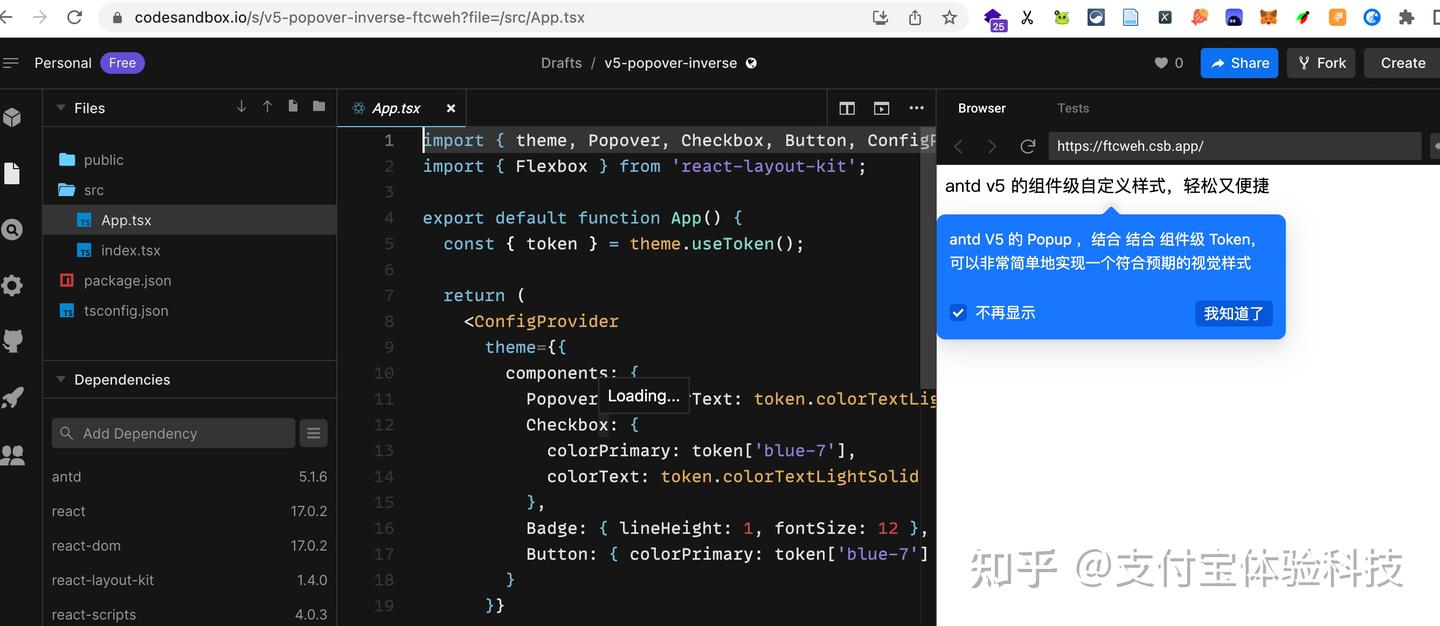Screen dimensions: 1440x626
Task: Open the Search panel in the activity bar
Action: tap(13, 229)
